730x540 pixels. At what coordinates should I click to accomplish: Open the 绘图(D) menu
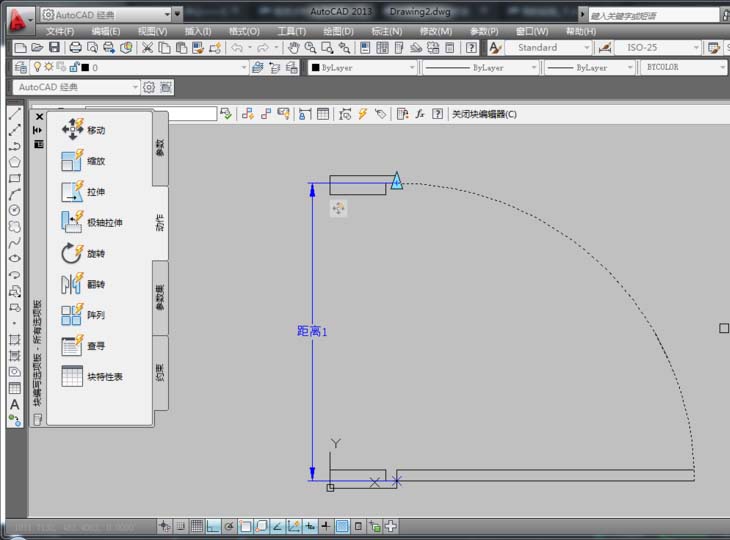click(x=338, y=31)
